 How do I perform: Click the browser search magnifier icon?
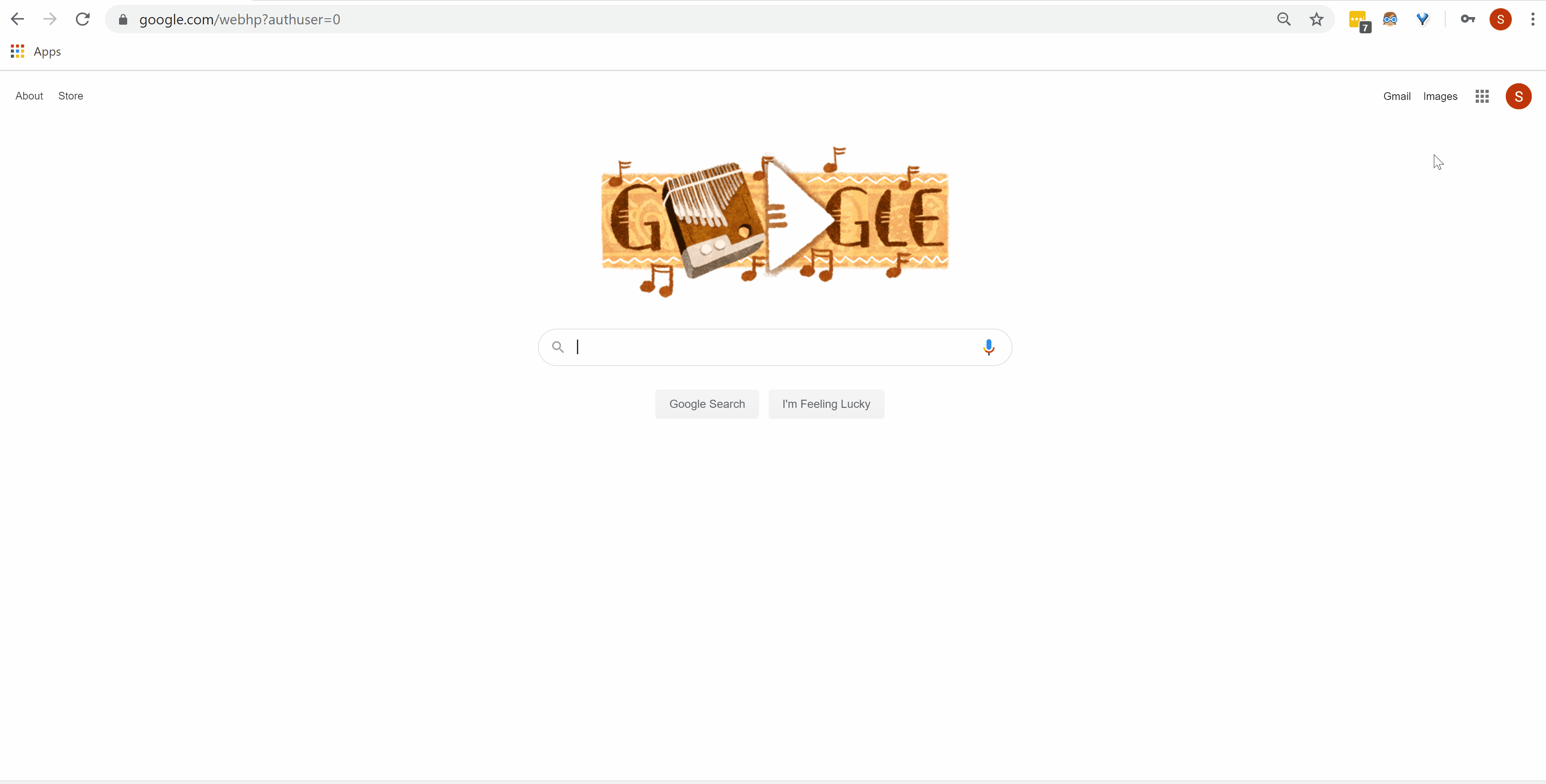click(x=1283, y=19)
